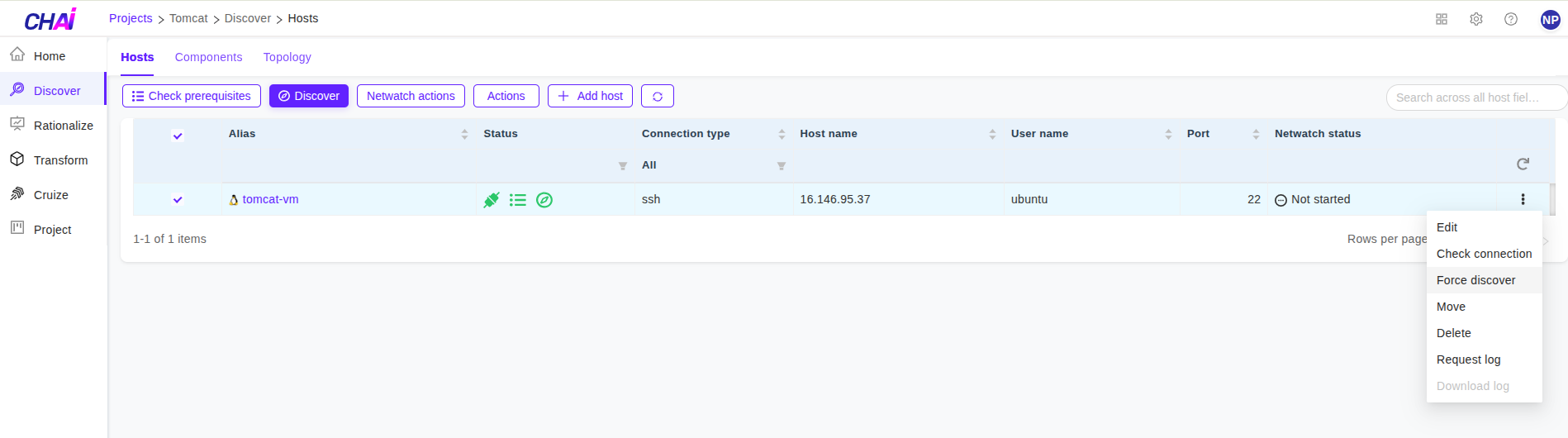The width and height of the screenshot is (1568, 438).
Task: Sort by Connection type column arrows
Action: [x=782, y=134]
